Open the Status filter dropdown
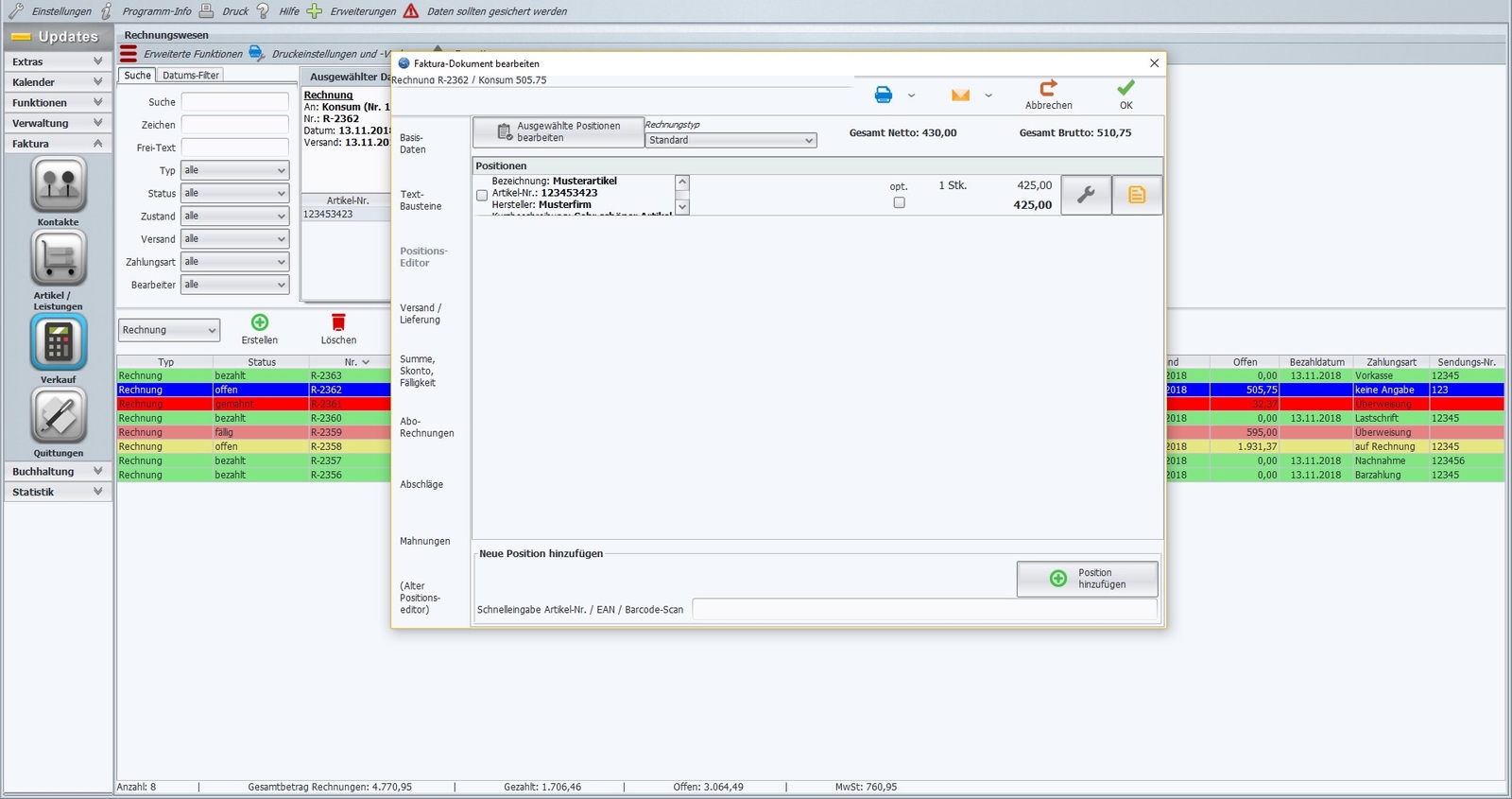1512x799 pixels. coord(234,193)
